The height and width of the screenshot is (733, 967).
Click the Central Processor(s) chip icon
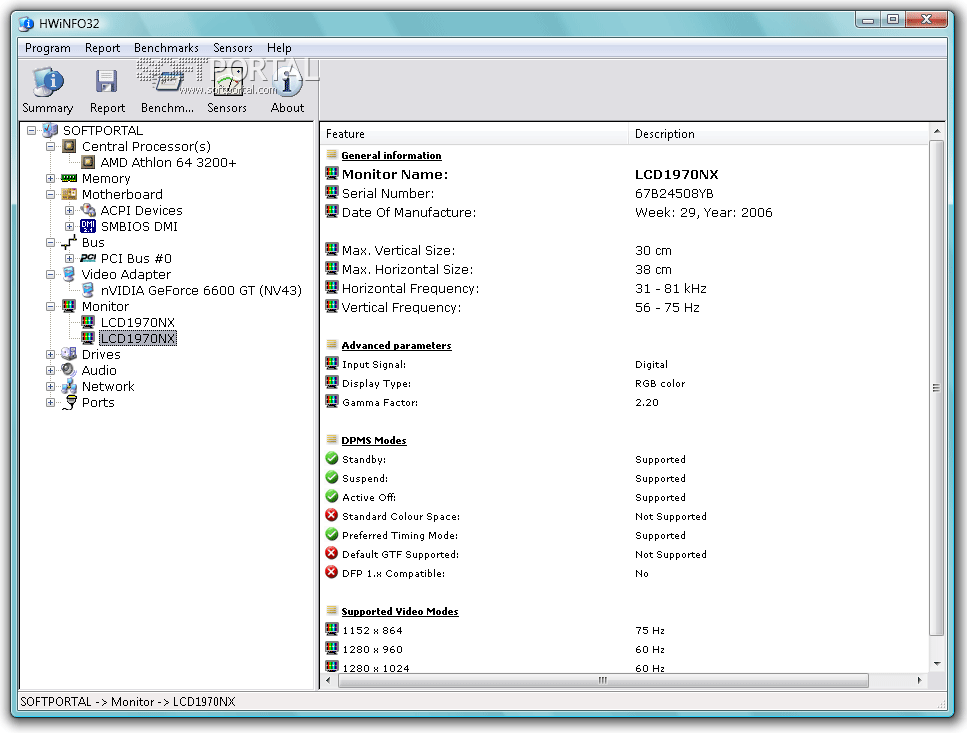[70, 147]
